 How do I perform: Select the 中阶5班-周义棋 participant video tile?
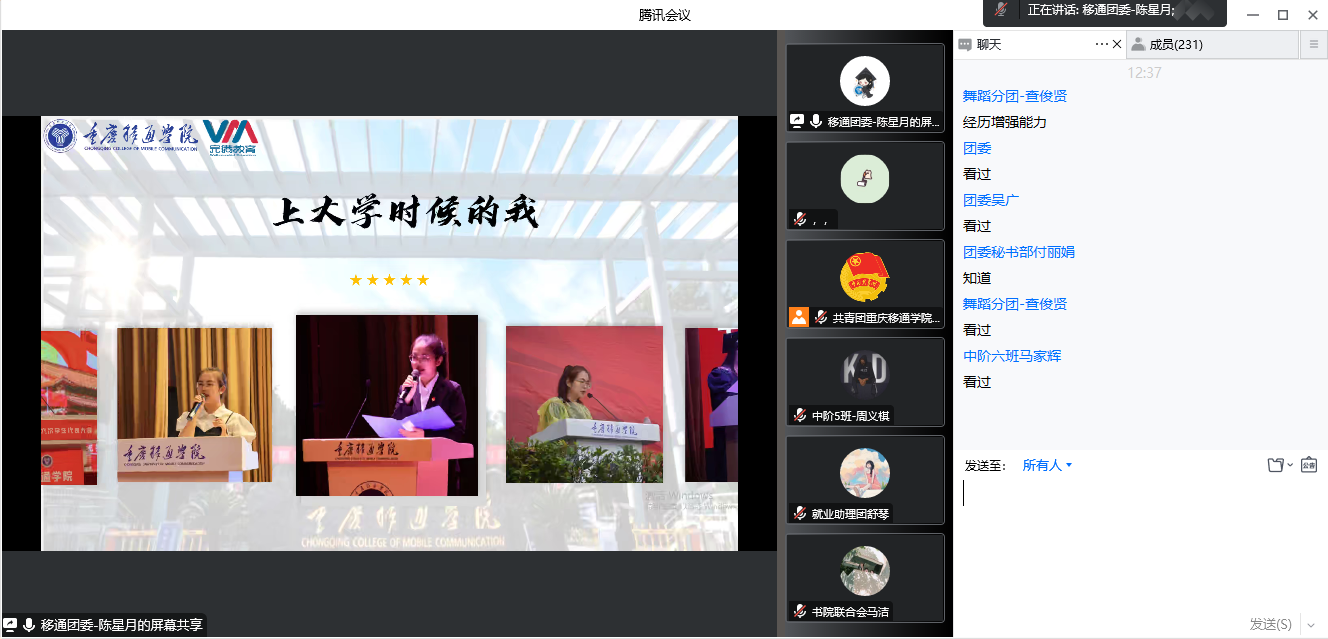(865, 382)
